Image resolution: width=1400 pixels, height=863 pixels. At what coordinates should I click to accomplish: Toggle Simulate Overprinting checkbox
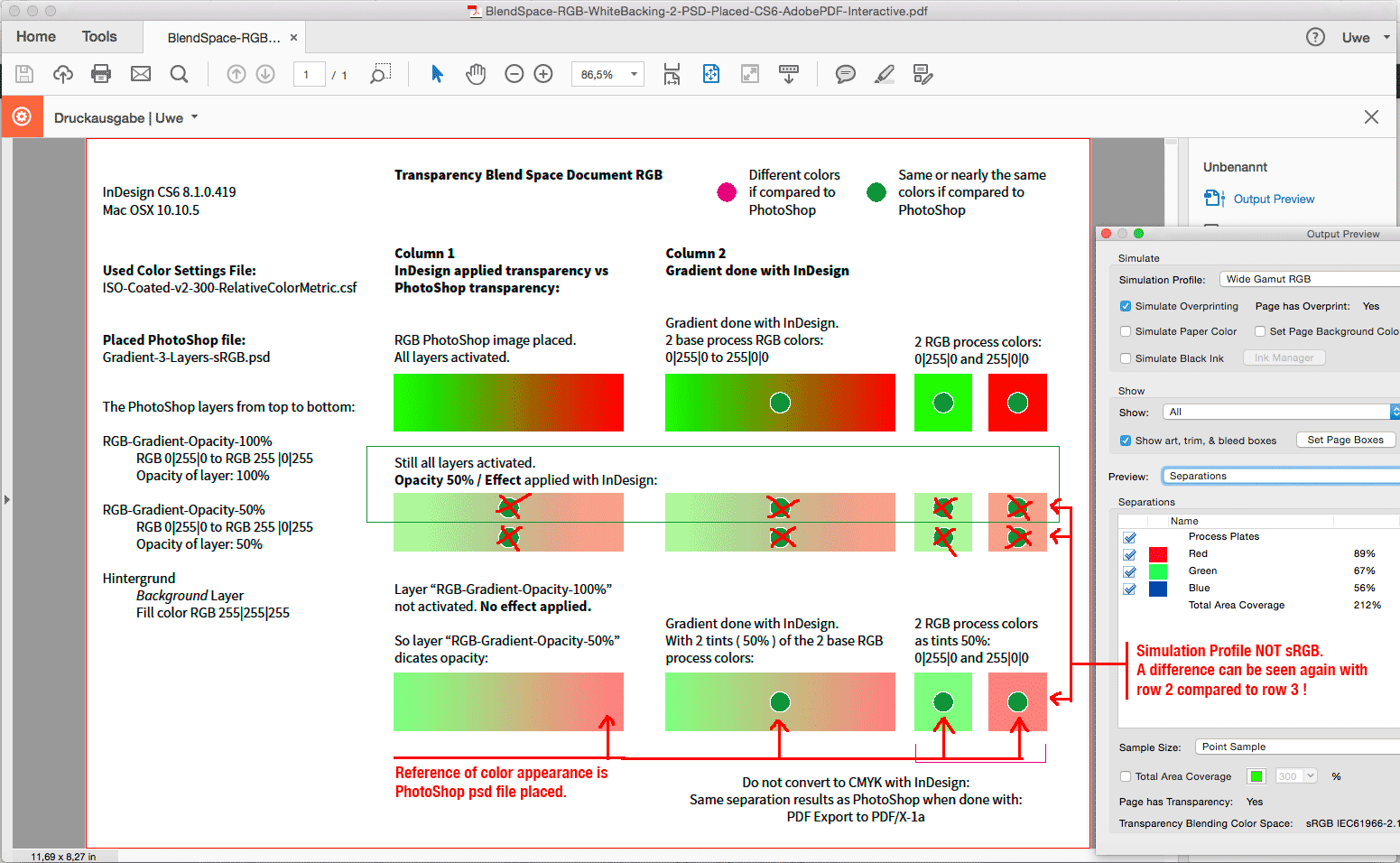pos(1126,306)
